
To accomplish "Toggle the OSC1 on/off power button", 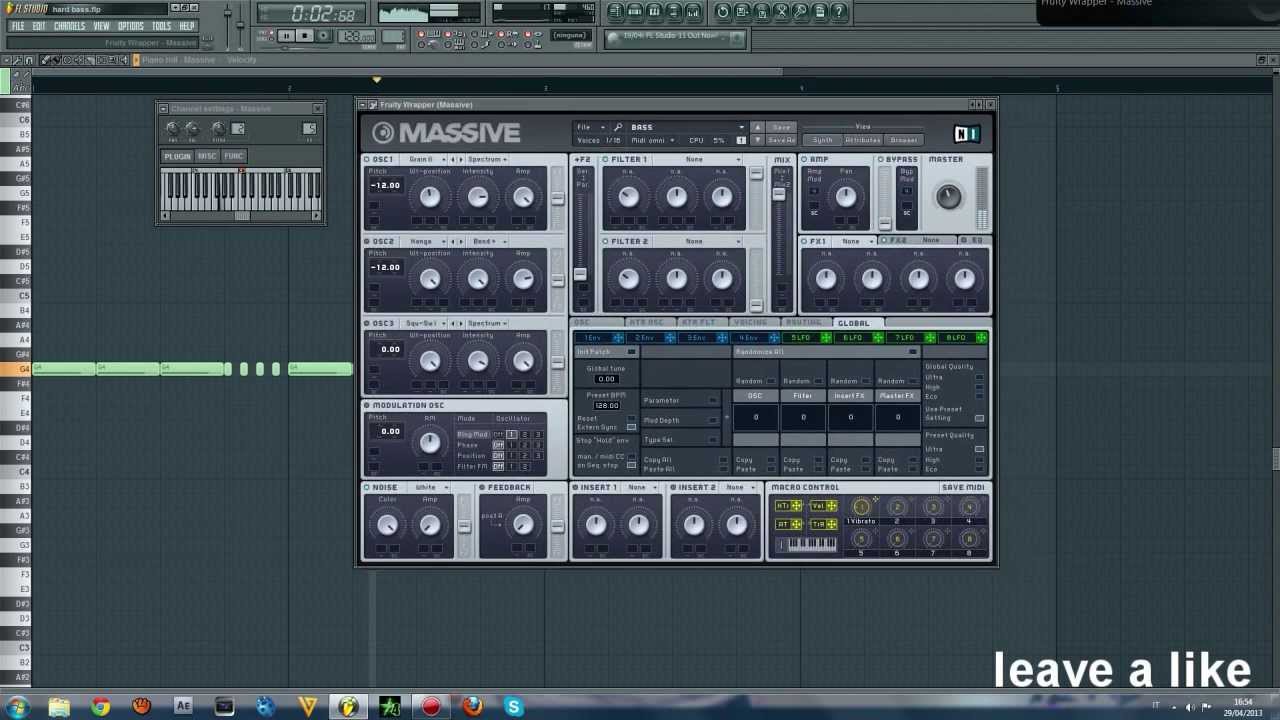I will (x=367, y=159).
